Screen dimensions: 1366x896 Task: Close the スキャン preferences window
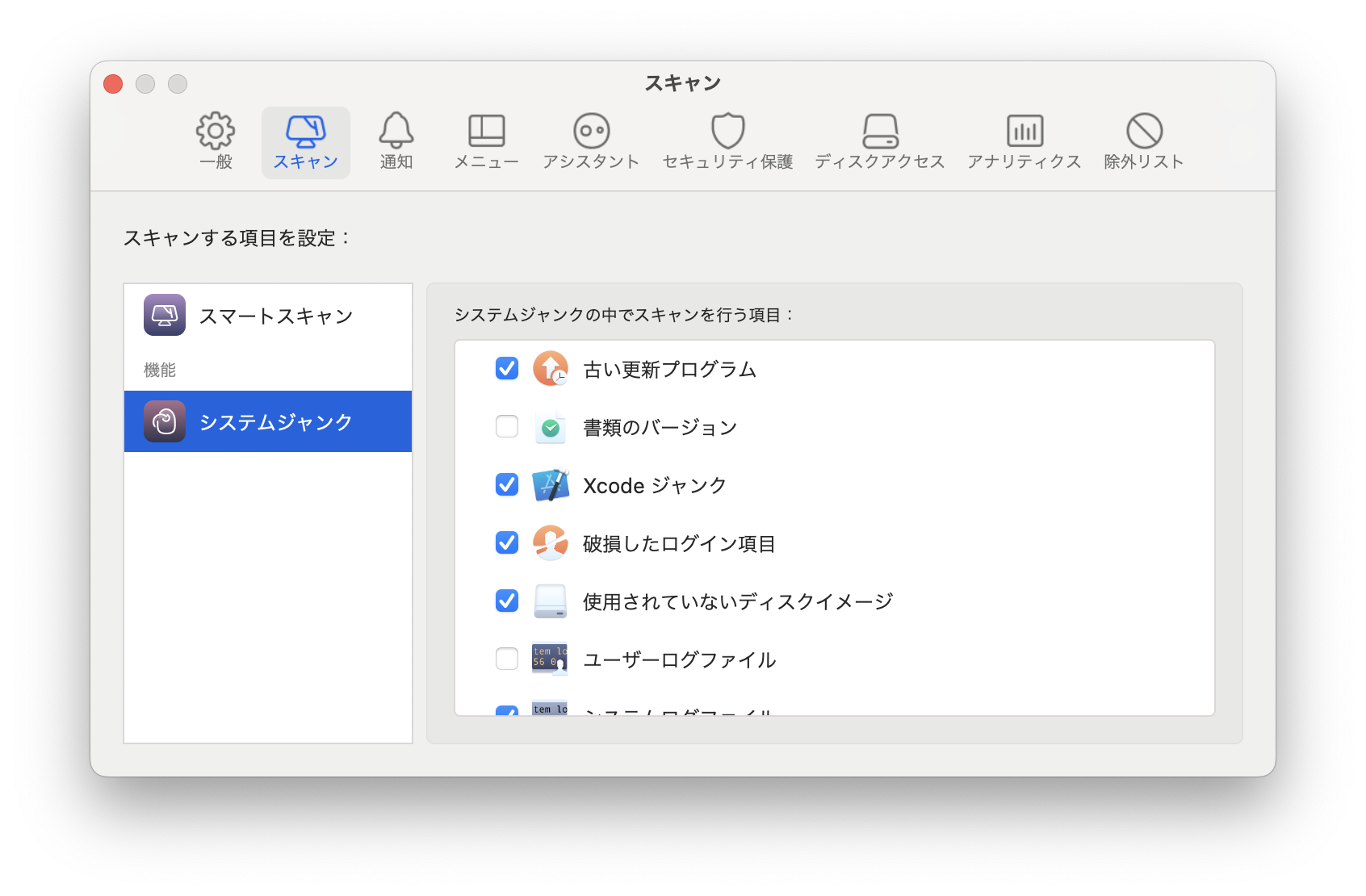(x=113, y=84)
